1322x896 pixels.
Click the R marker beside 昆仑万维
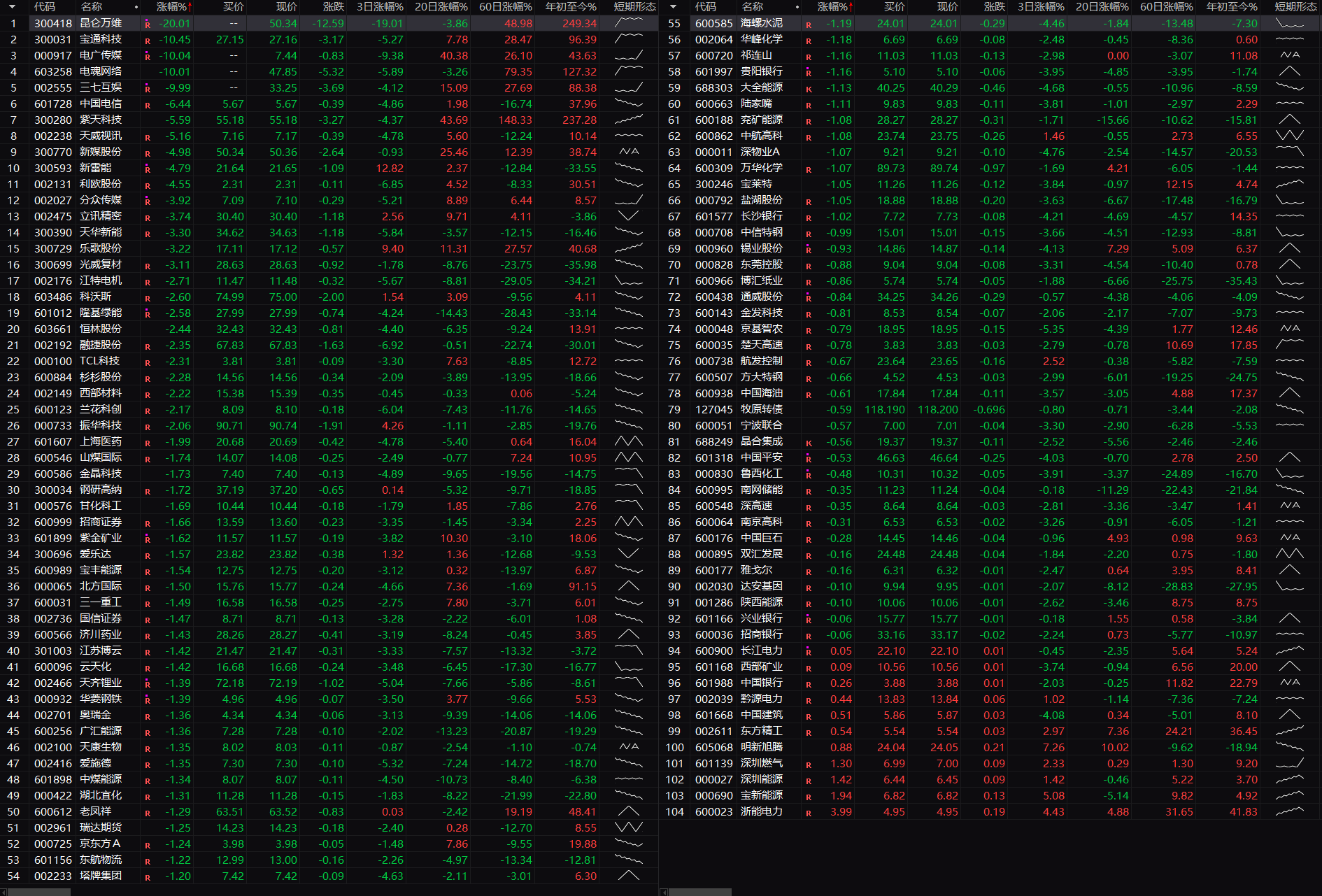click(148, 24)
